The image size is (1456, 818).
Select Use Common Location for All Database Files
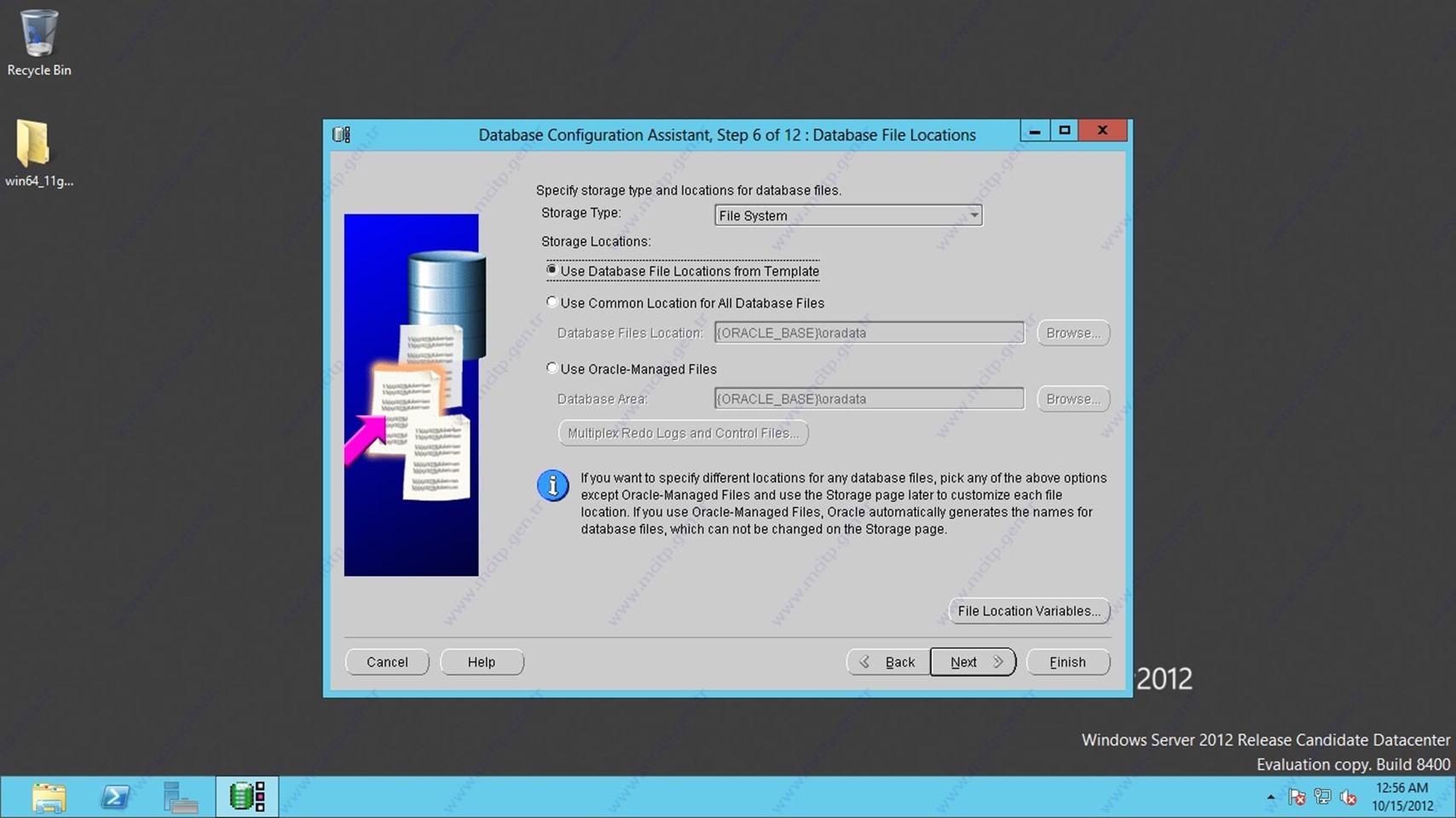685,302
